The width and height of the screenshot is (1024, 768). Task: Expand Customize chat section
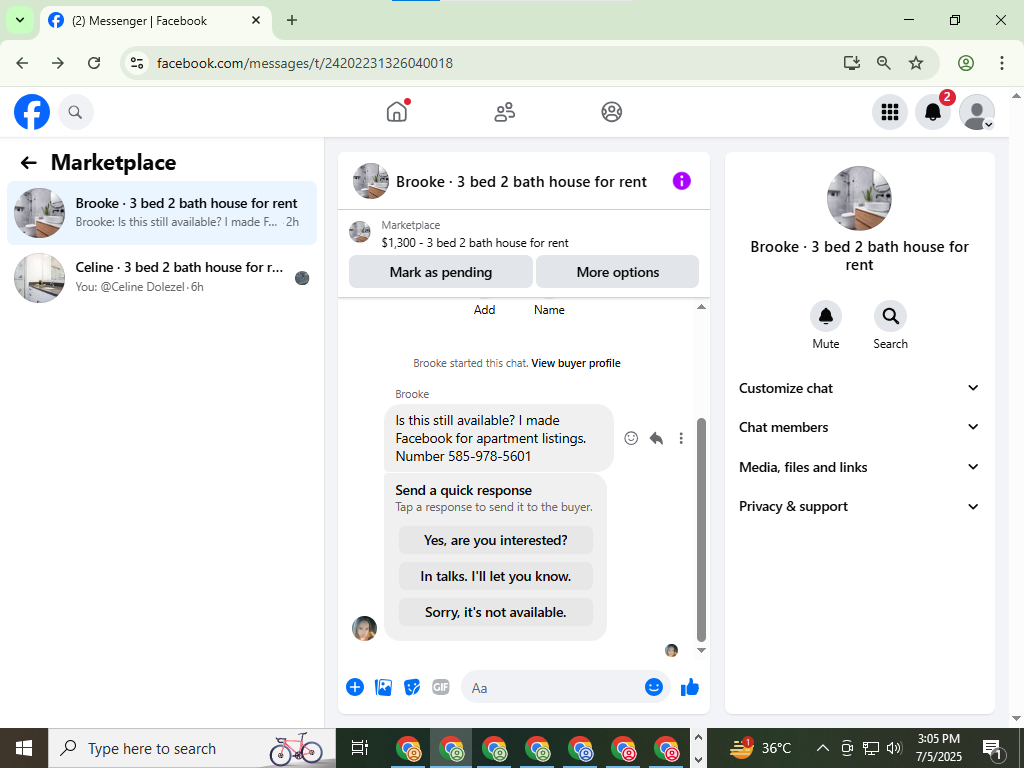pos(859,388)
